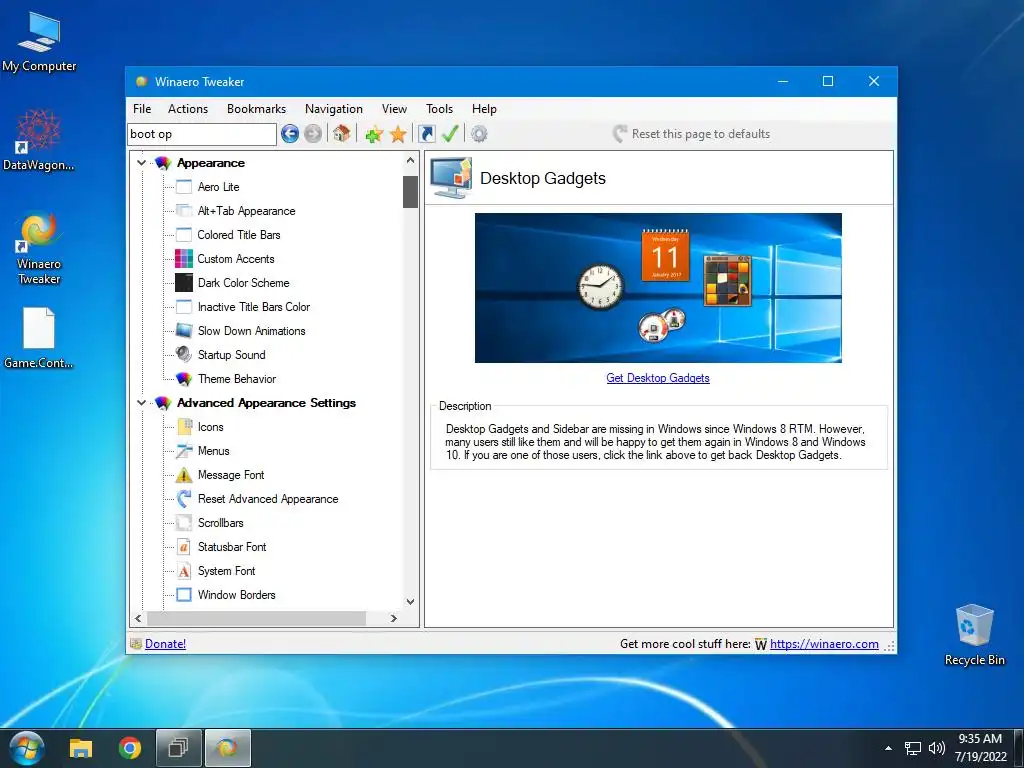Select the Game.Cont... file on desktop

39,338
